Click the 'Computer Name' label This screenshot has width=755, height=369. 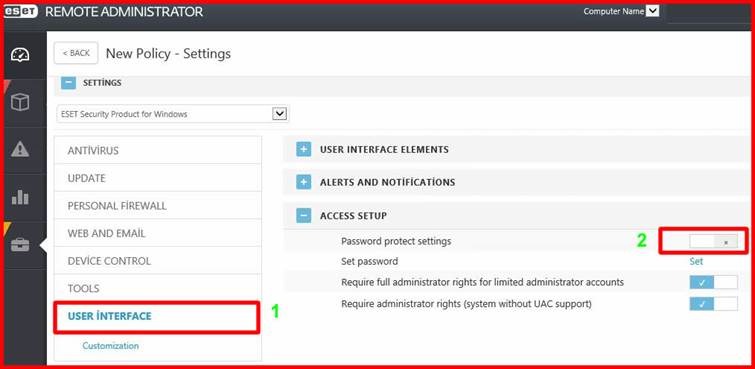pyautogui.click(x=613, y=11)
